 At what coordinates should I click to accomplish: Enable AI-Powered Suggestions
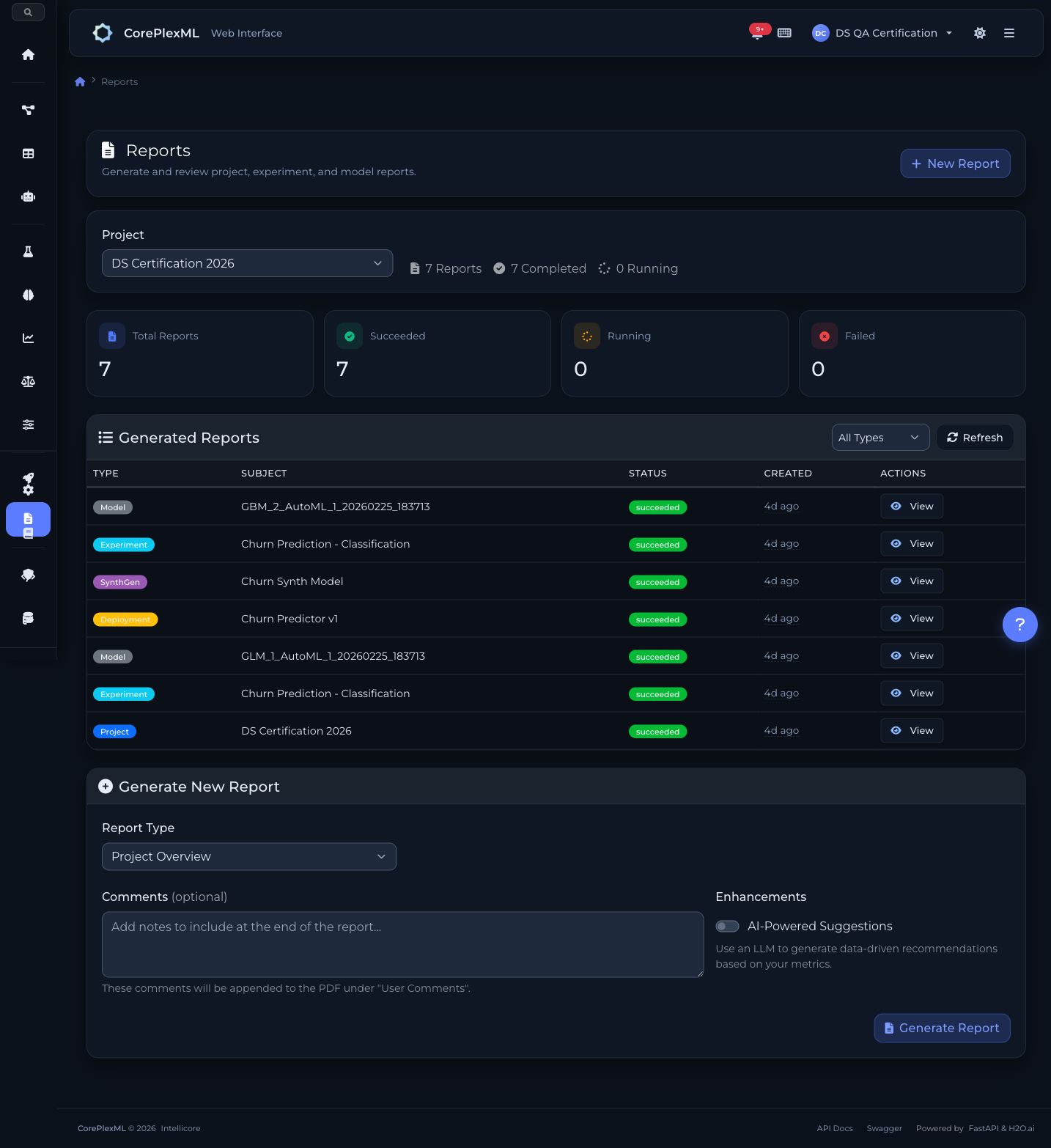pos(728,926)
